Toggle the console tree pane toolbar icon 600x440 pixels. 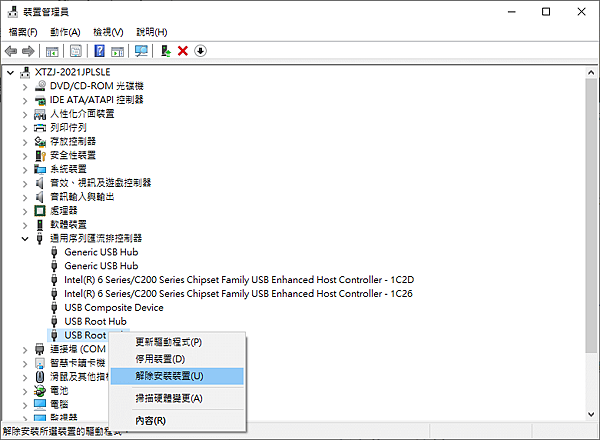[x=52, y=51]
